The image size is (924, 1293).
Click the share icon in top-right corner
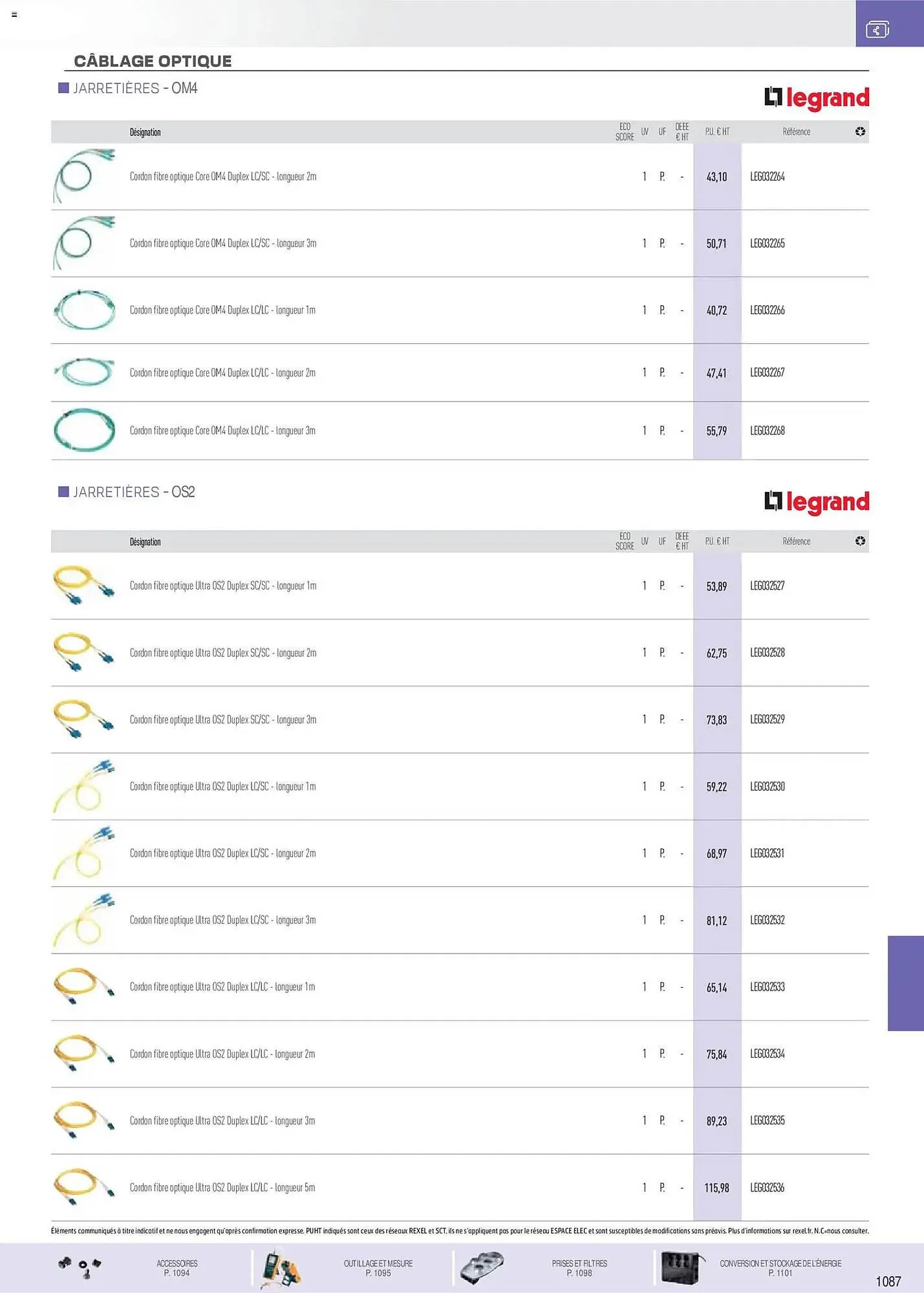(877, 29)
